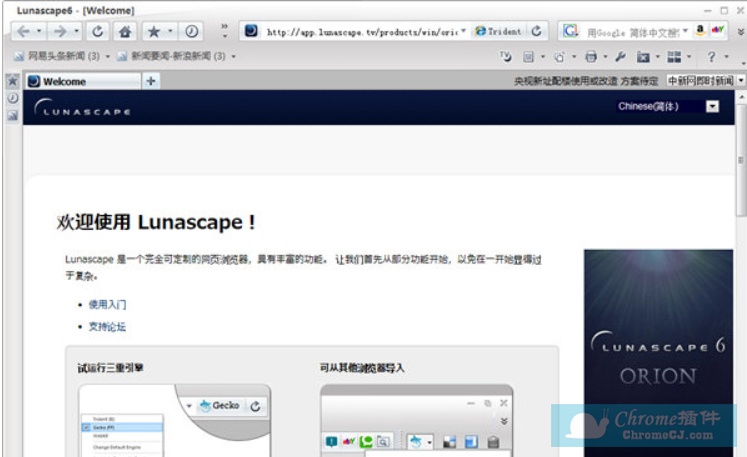Image resolution: width=747 pixels, height=457 pixels.
Task: Click the Lunascape page icon in address bar
Action: (x=251, y=31)
